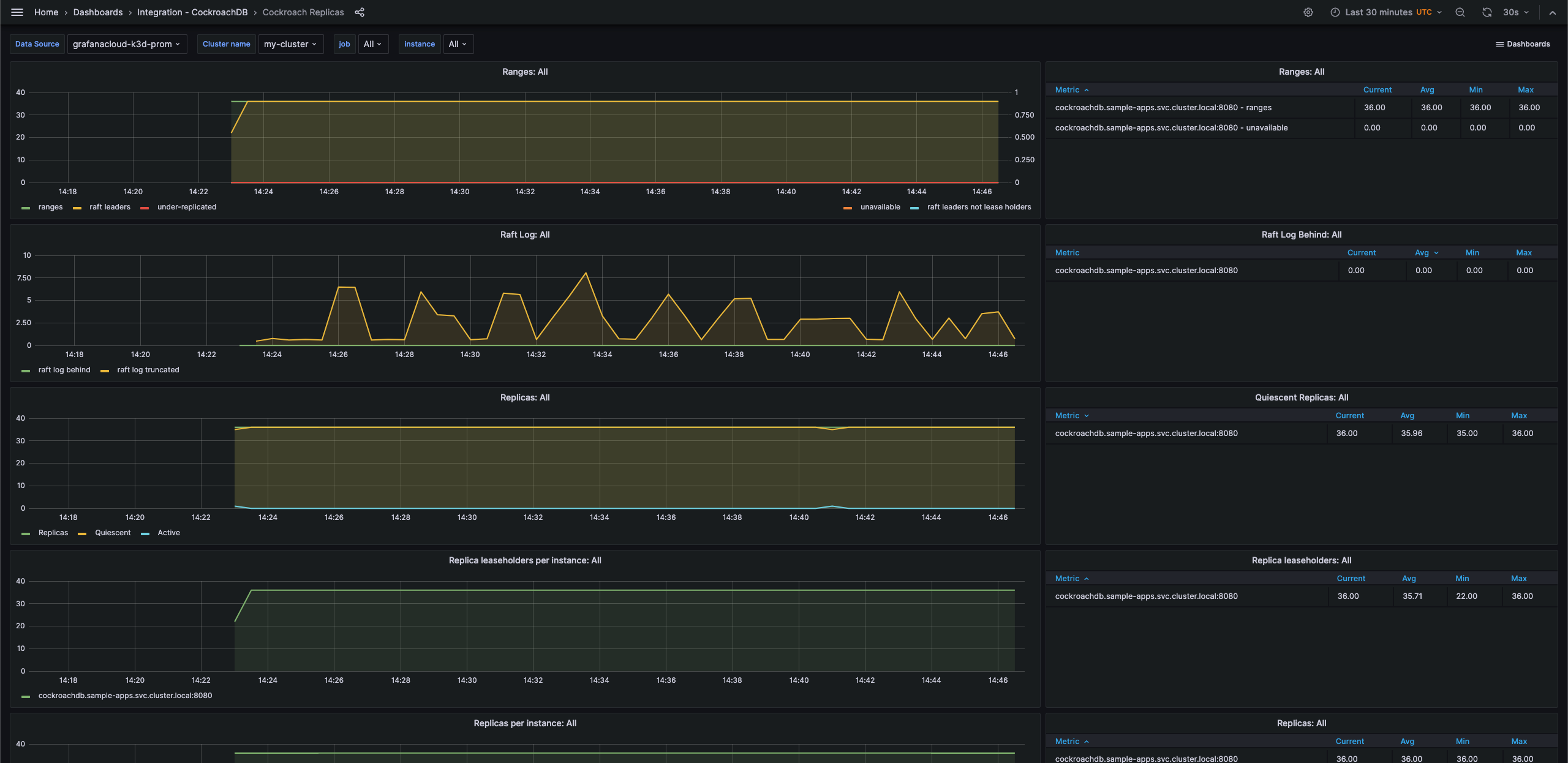Click the zoom out time range icon
1568x763 pixels.
click(1460, 12)
